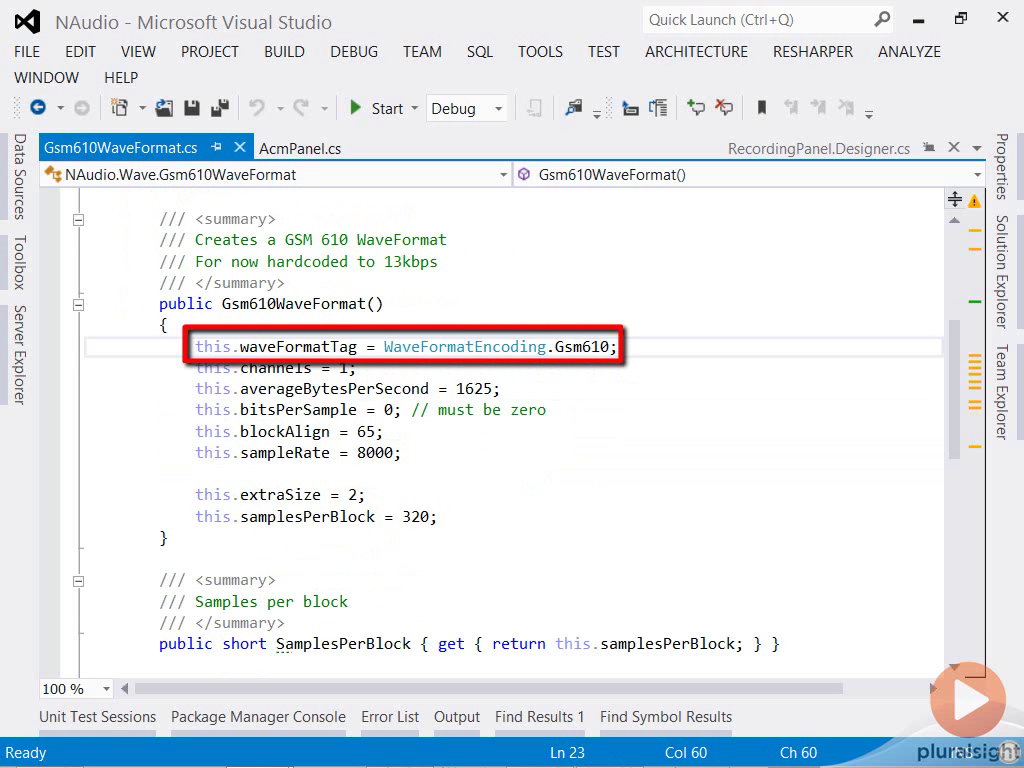Open the DEBUG menu
The width and height of the screenshot is (1024, 768).
[354, 52]
